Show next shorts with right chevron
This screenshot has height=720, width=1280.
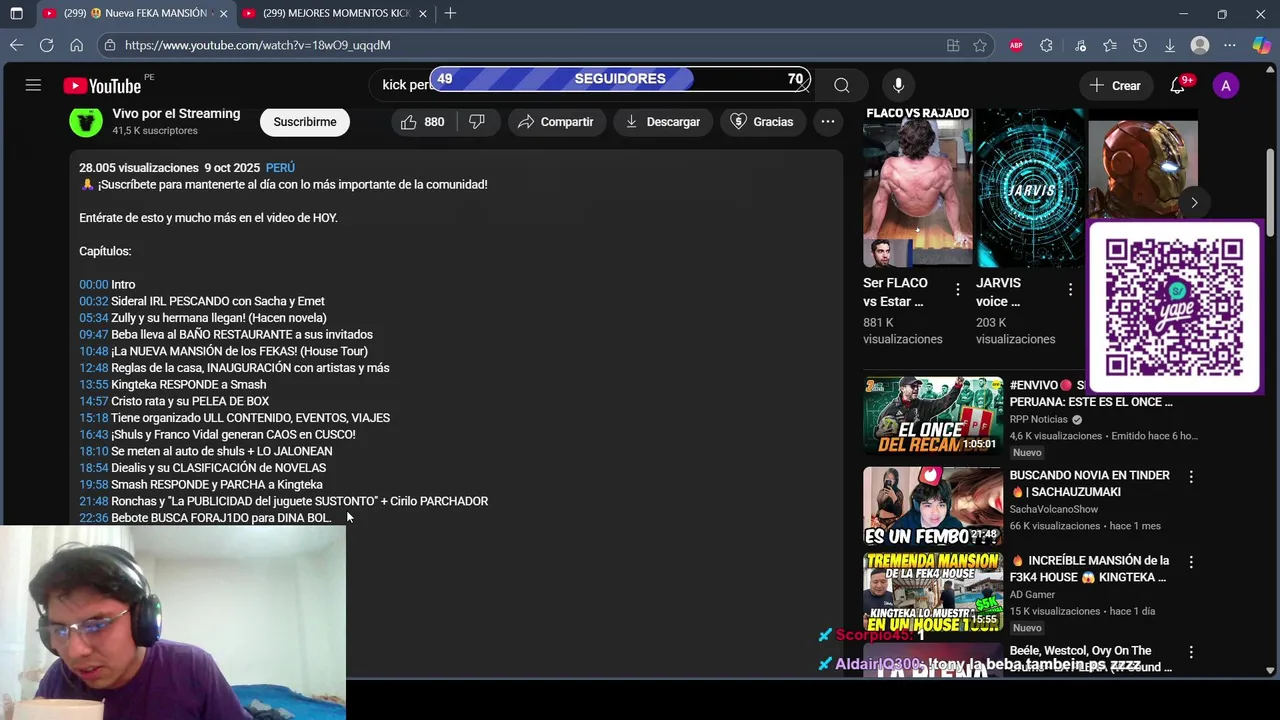point(1194,202)
